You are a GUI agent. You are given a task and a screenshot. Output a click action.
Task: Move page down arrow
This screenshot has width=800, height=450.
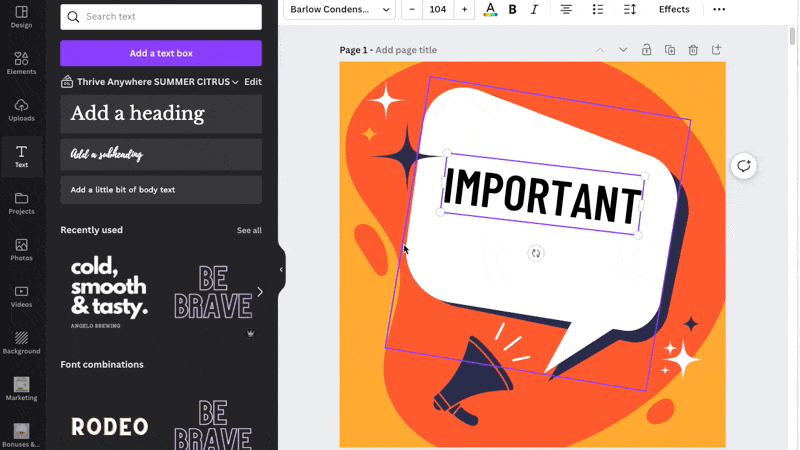pyautogui.click(x=623, y=50)
